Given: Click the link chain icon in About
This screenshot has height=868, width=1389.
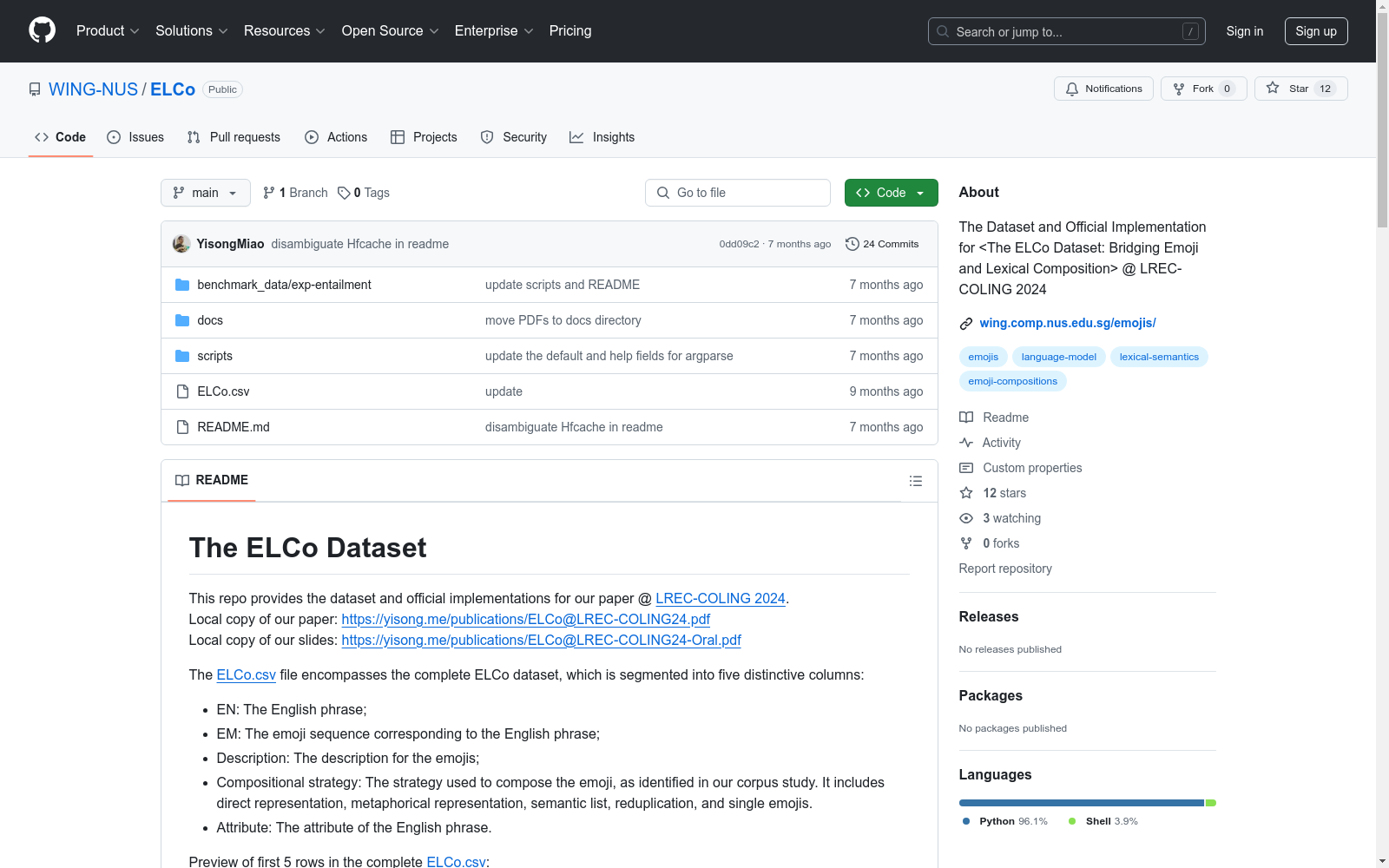Looking at the screenshot, I should (966, 324).
